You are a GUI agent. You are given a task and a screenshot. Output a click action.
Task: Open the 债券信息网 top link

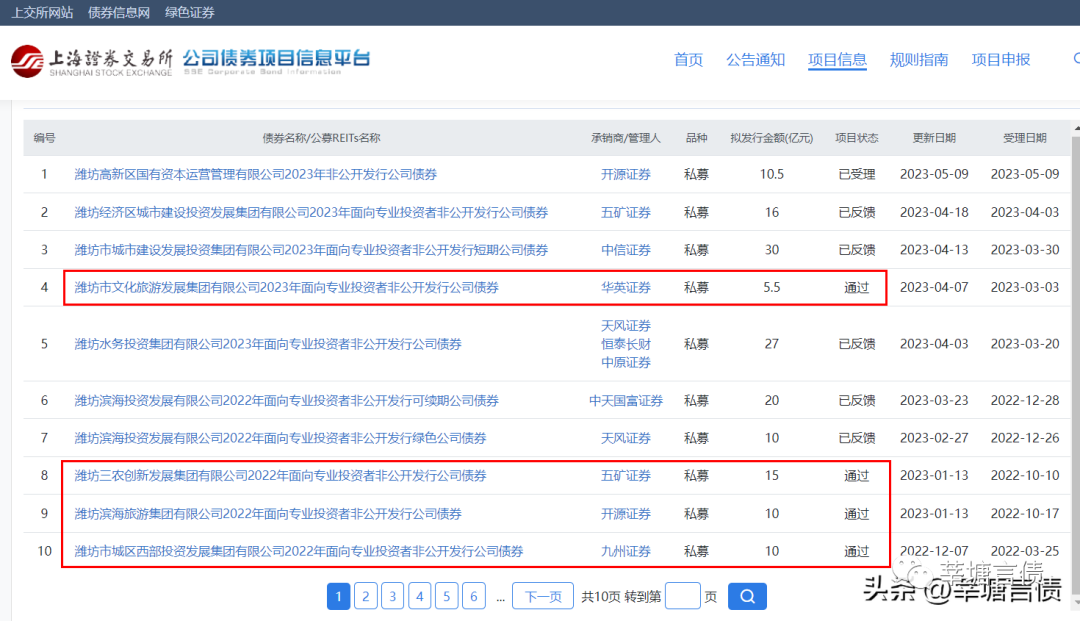click(x=119, y=13)
